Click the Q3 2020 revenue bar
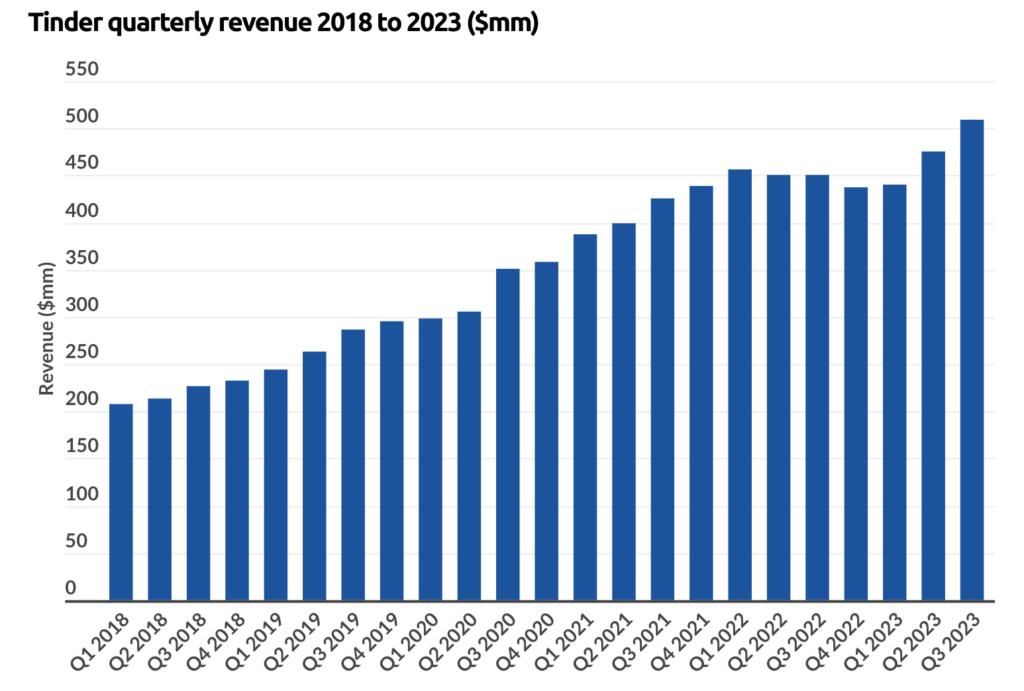This screenshot has width=1024, height=691. tap(508, 435)
